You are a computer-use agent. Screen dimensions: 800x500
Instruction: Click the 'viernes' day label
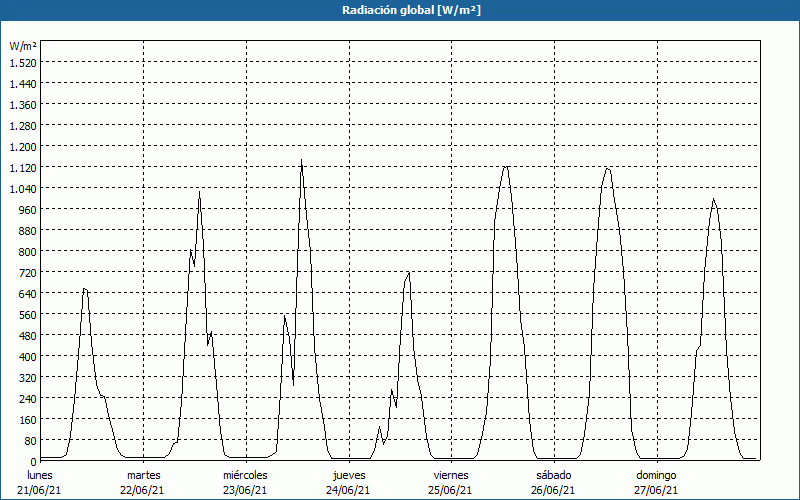tap(451, 475)
